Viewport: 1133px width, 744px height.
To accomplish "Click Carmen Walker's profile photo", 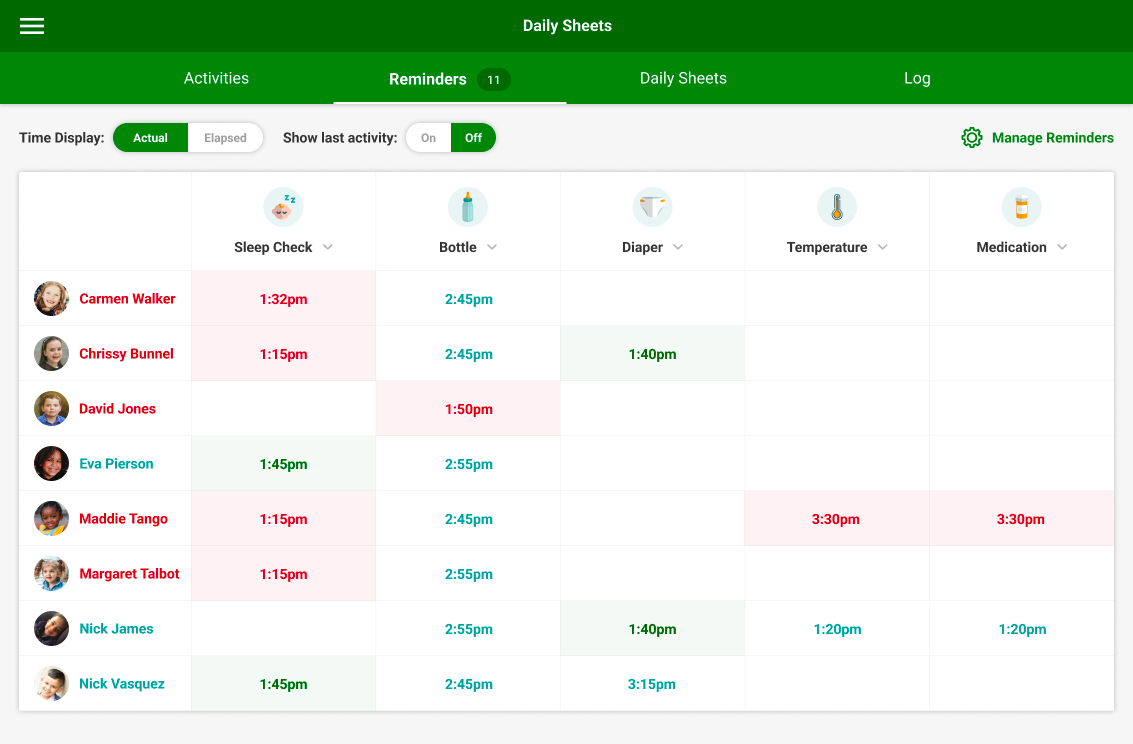I will (51, 298).
